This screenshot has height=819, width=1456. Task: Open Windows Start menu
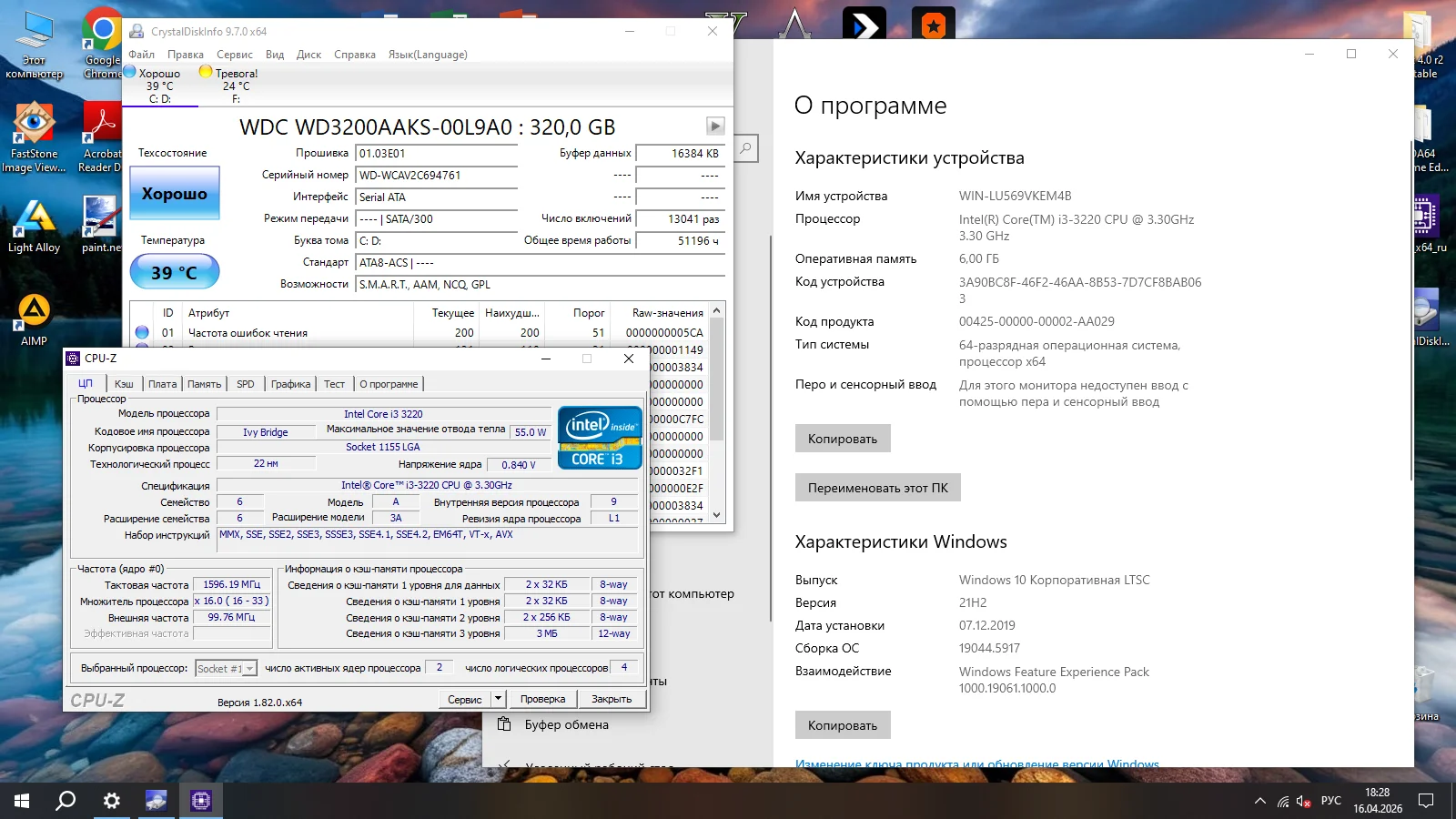click(x=22, y=801)
